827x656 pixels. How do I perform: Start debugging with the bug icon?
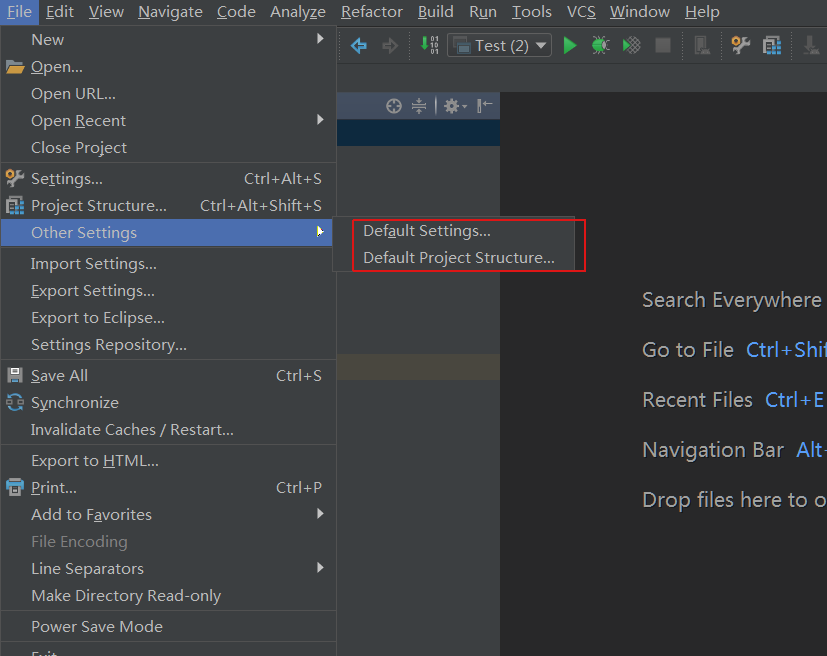pos(600,45)
